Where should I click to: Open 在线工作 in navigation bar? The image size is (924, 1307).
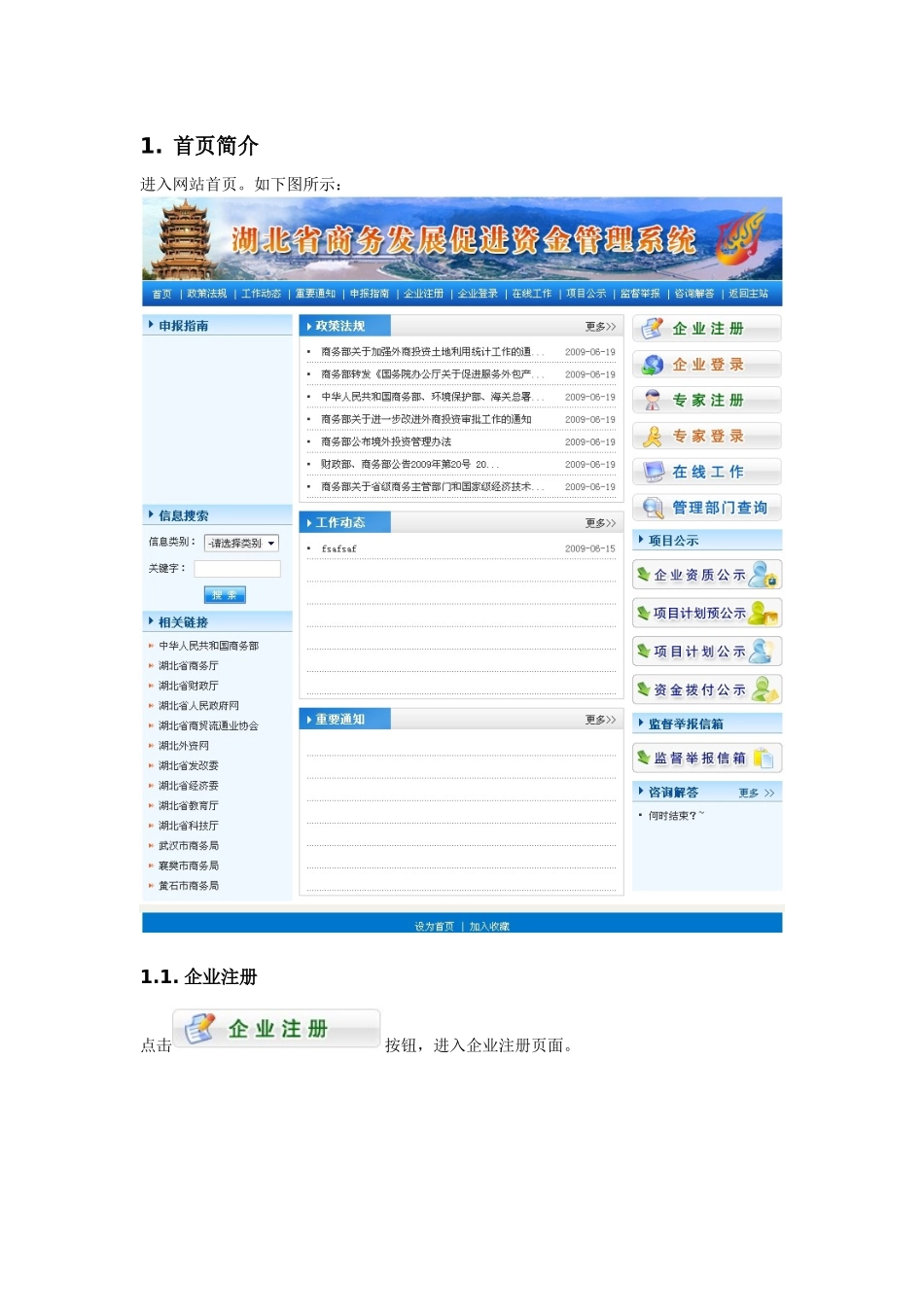[532, 294]
